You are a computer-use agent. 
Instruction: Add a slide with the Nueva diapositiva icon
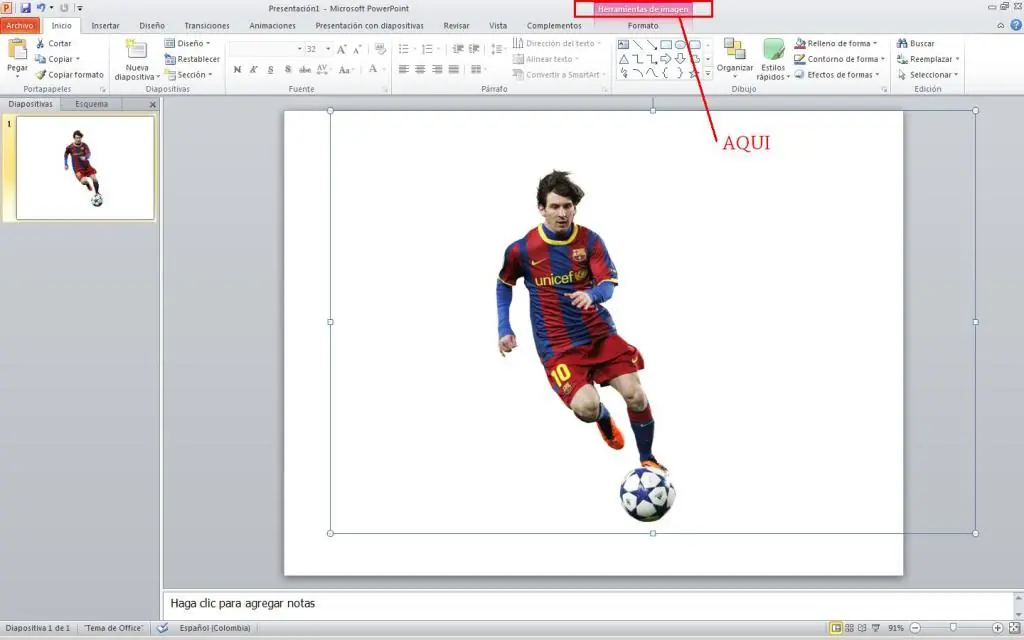[x=136, y=50]
